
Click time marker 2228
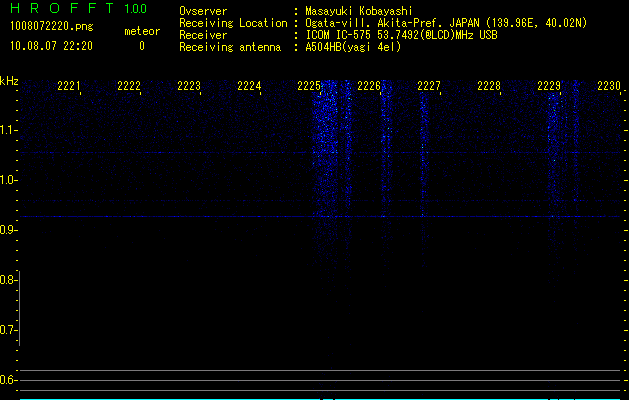click(x=489, y=85)
